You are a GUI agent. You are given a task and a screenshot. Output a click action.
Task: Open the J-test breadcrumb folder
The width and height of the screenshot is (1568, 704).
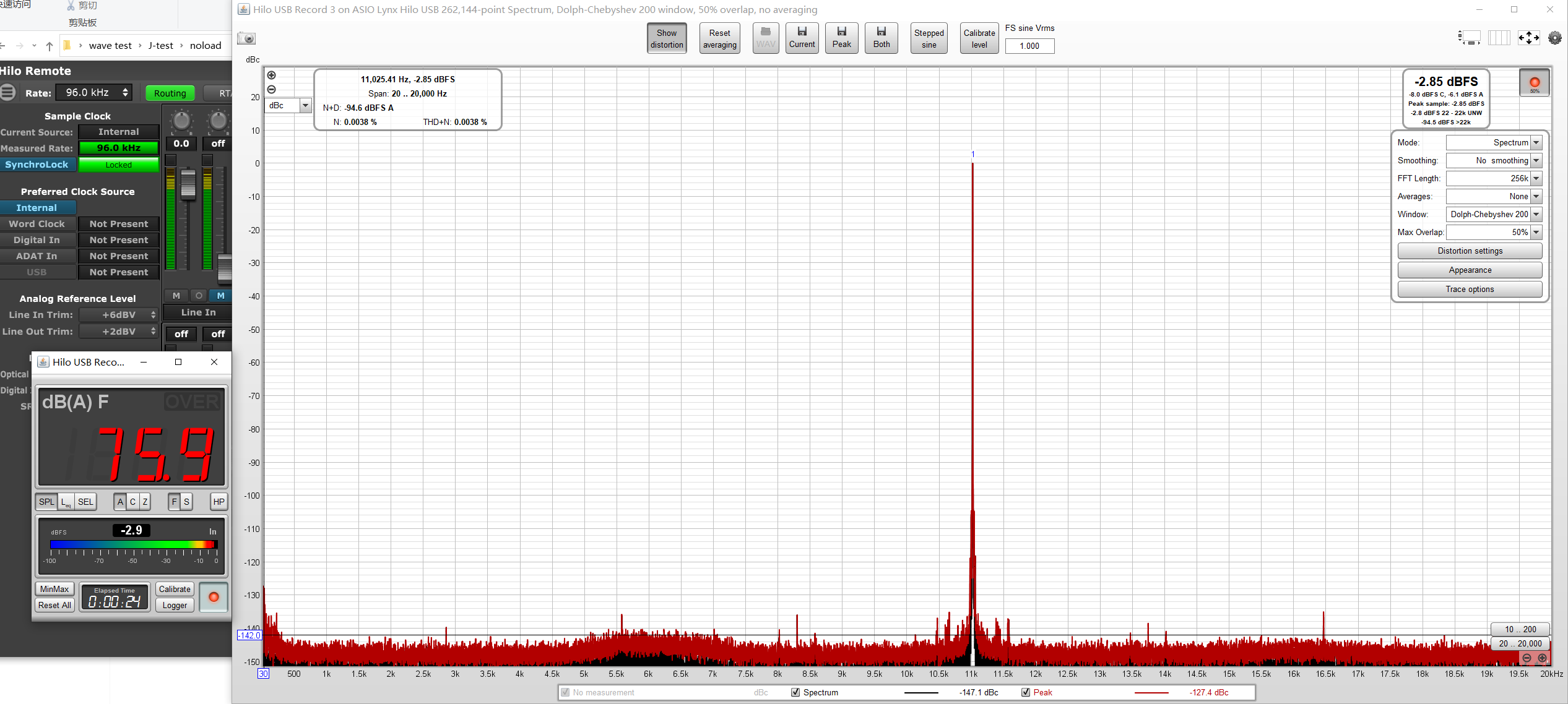(x=160, y=46)
